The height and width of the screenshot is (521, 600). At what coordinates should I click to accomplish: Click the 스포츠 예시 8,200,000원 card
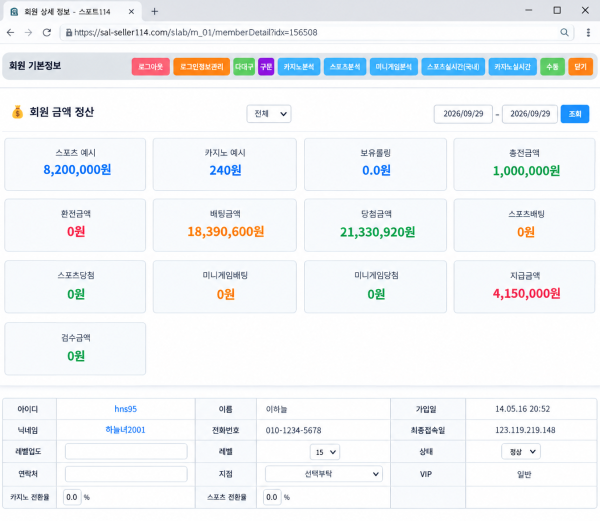[75, 164]
